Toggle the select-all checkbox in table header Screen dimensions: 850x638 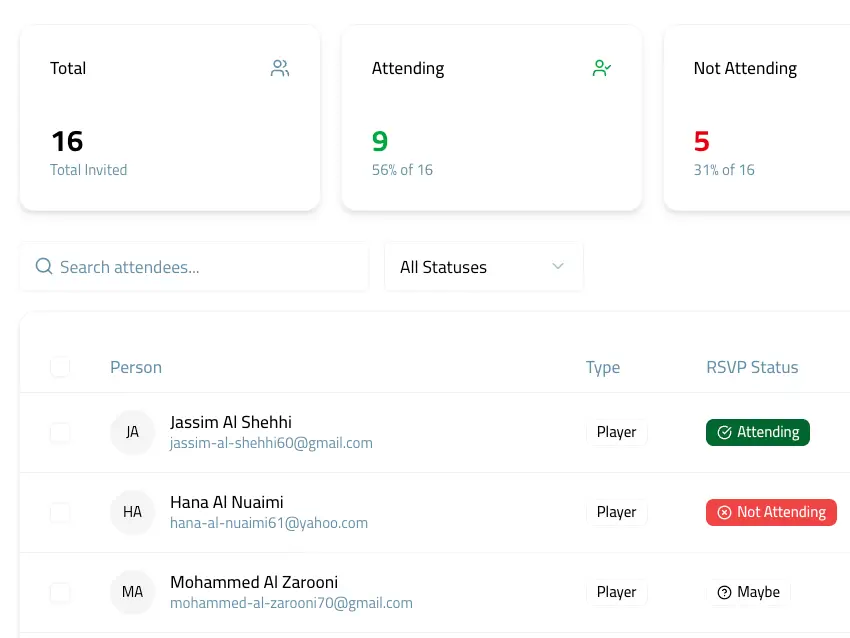[60, 367]
